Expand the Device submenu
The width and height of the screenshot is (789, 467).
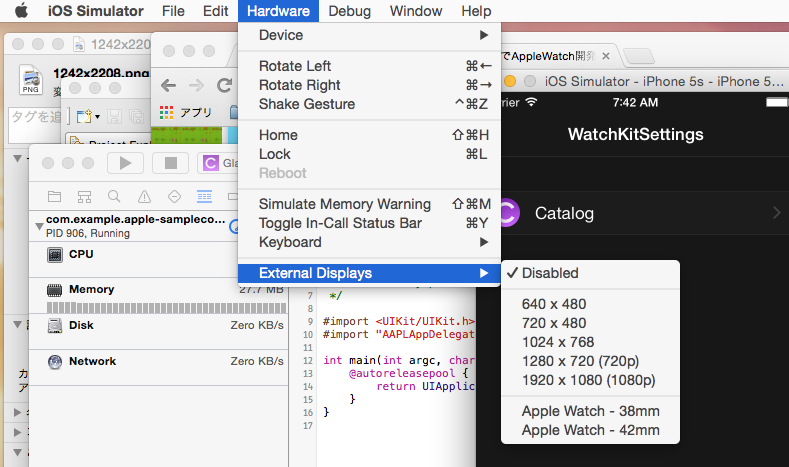369,35
